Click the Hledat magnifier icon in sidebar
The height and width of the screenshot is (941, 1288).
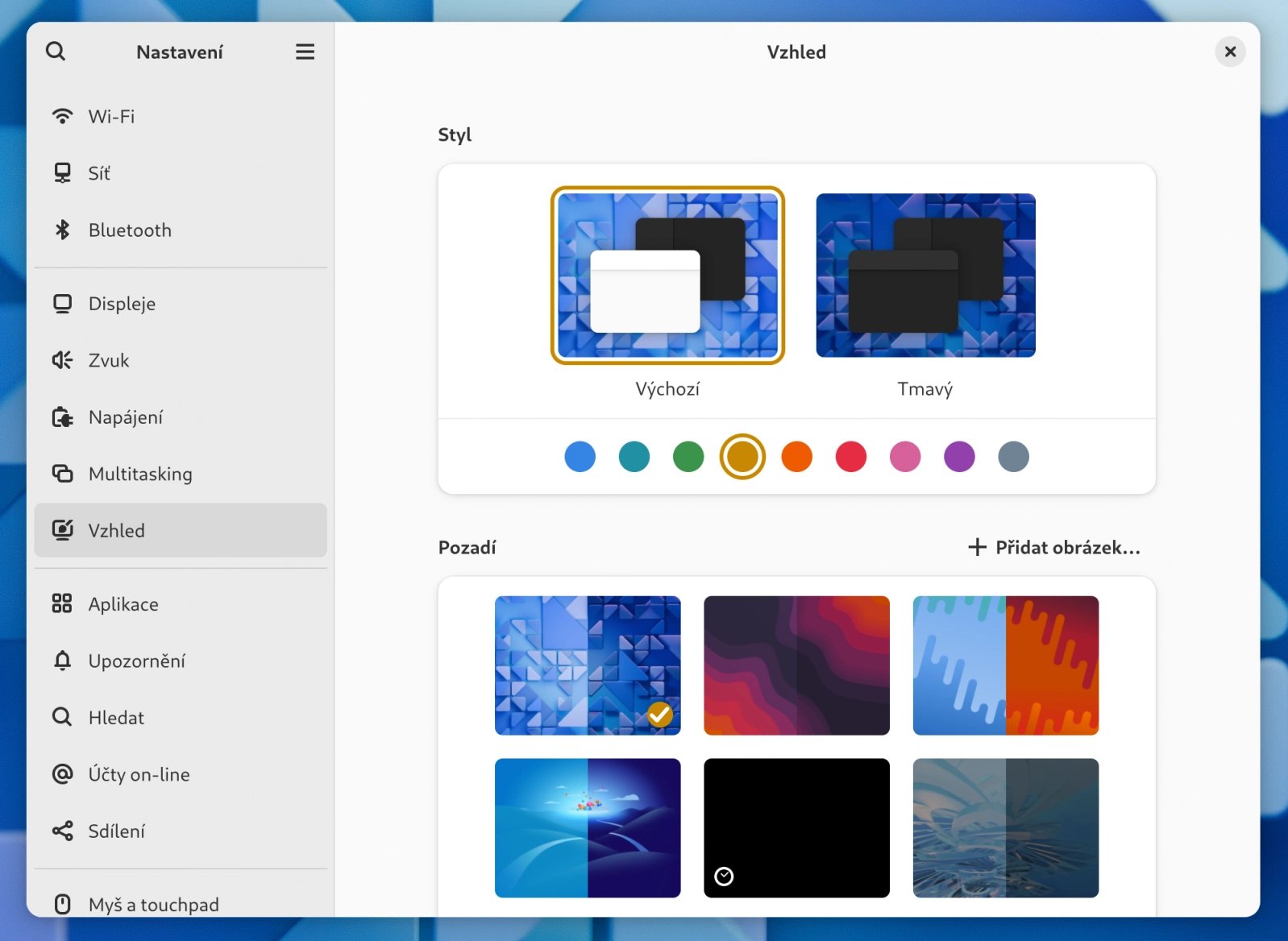click(x=62, y=717)
